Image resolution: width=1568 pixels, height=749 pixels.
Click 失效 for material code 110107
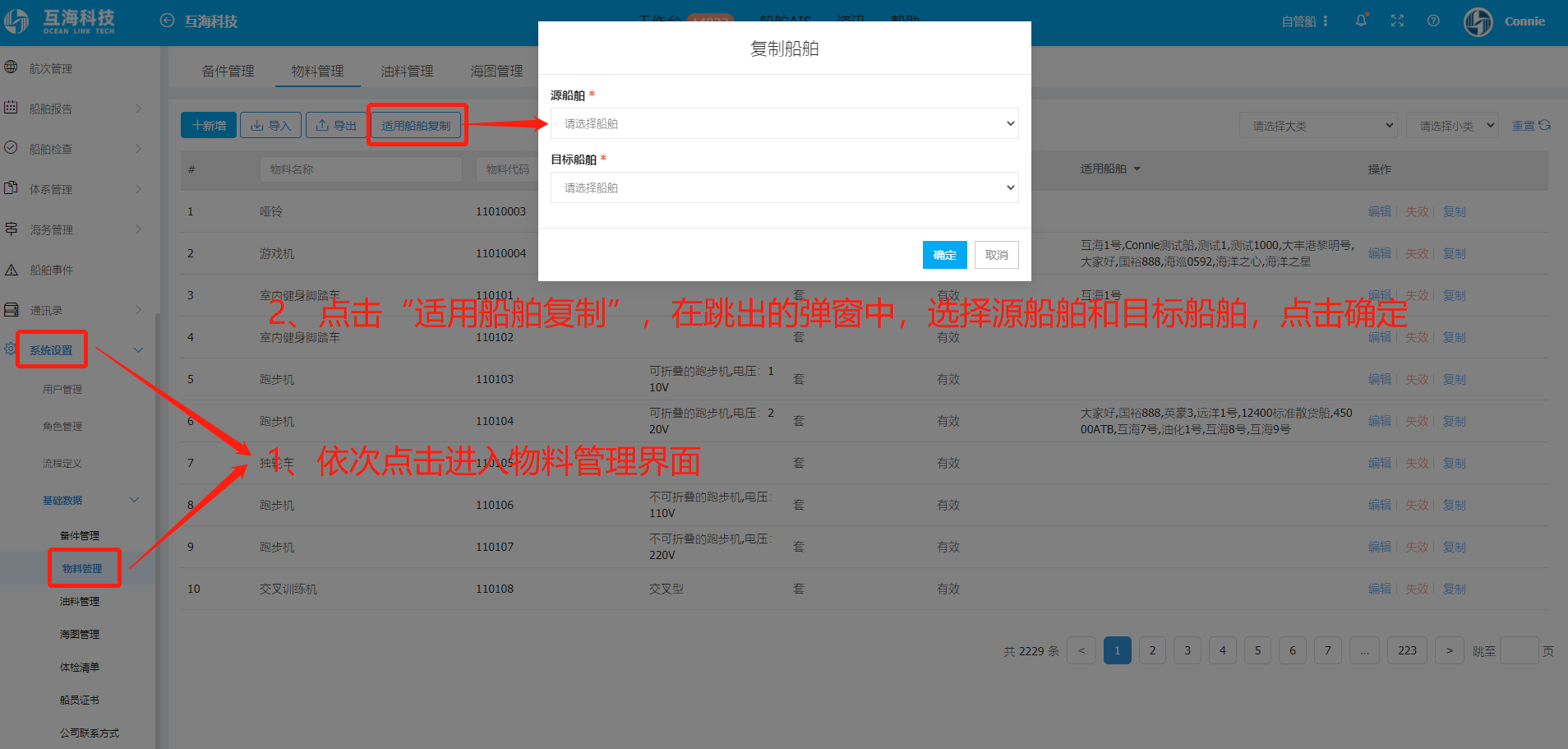1416,547
